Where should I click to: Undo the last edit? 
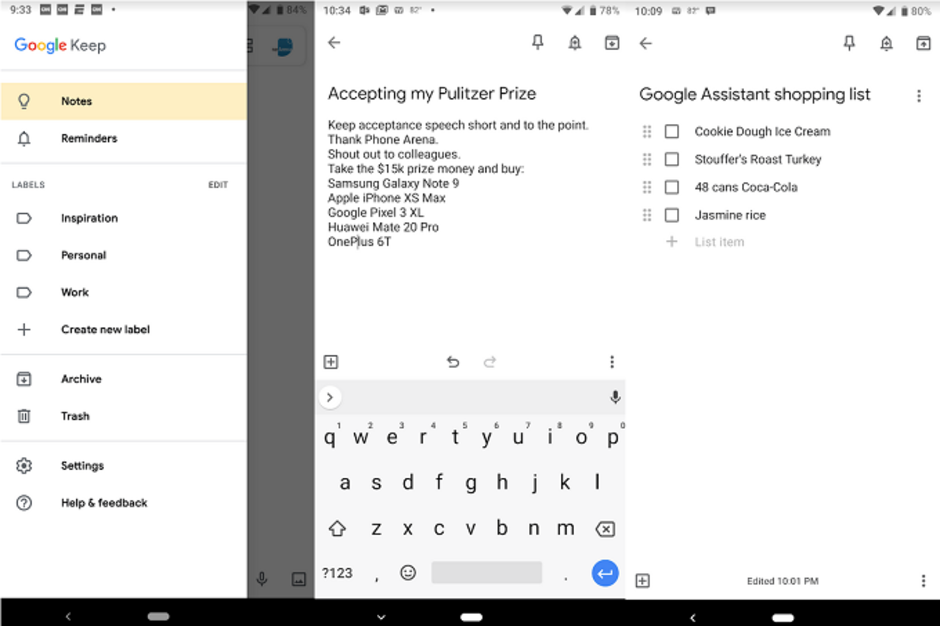[453, 362]
